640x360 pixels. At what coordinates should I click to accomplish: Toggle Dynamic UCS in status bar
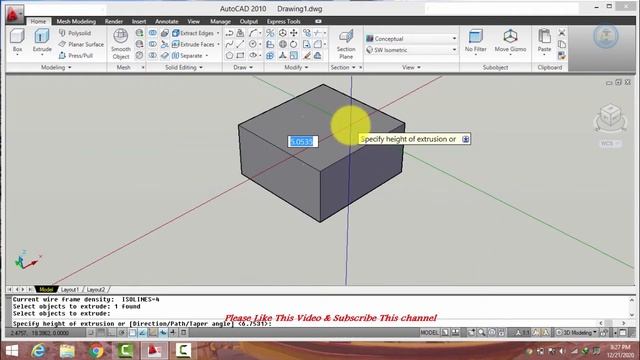(153, 333)
